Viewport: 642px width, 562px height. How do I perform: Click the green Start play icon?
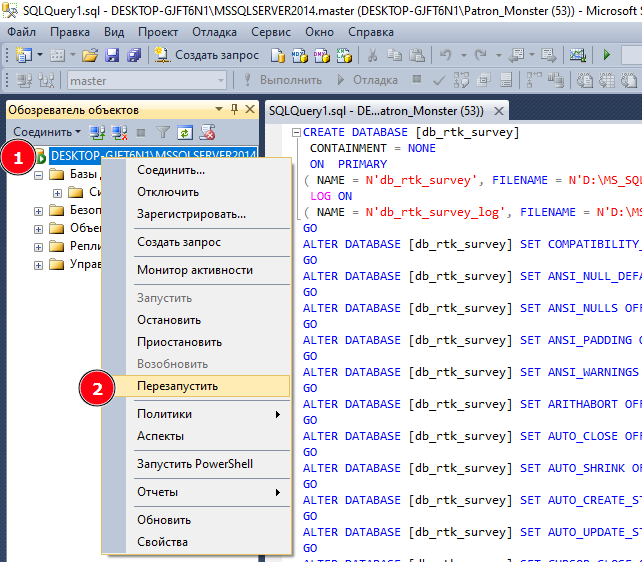tap(607, 54)
